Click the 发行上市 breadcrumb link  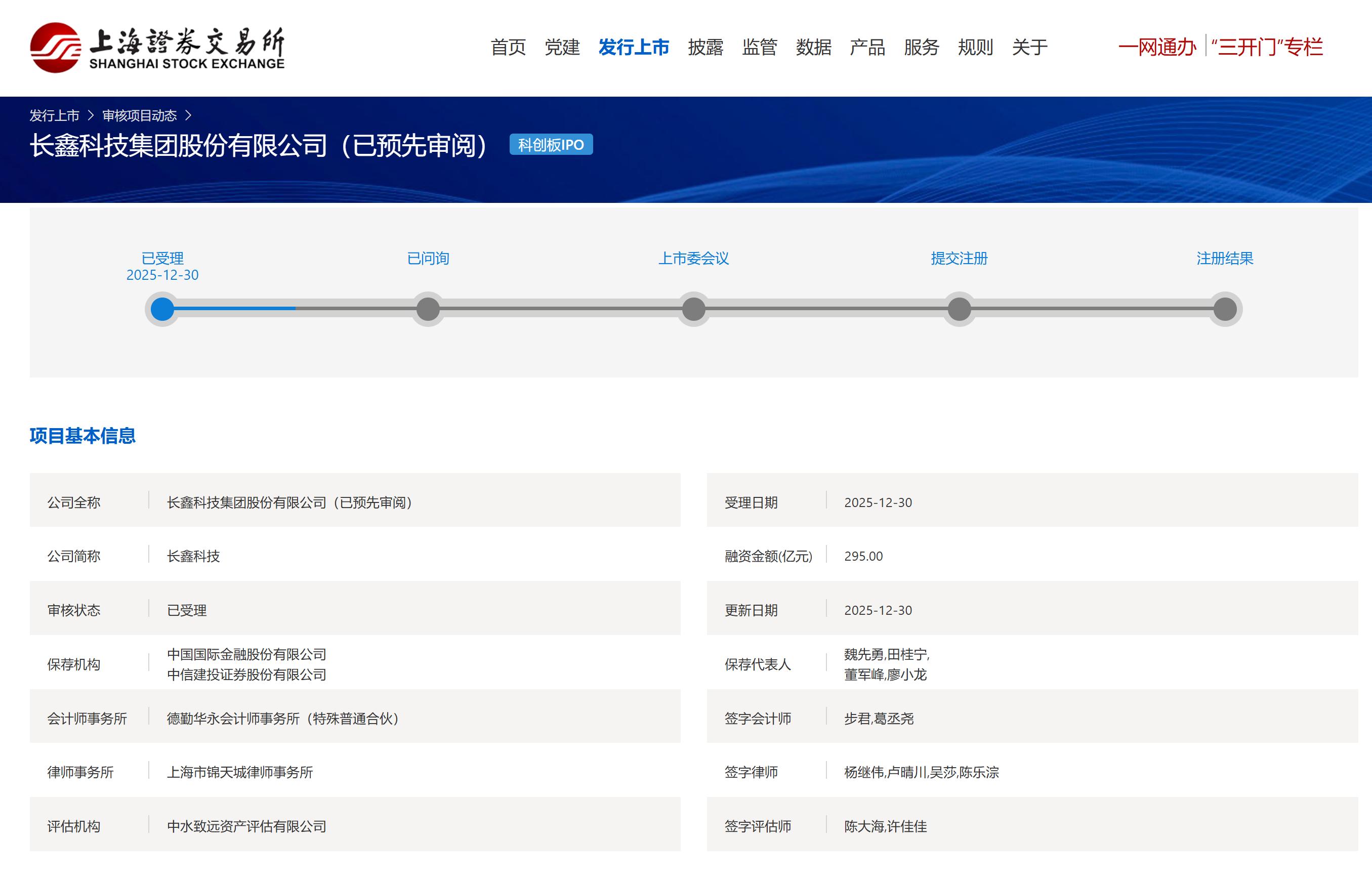pos(55,116)
